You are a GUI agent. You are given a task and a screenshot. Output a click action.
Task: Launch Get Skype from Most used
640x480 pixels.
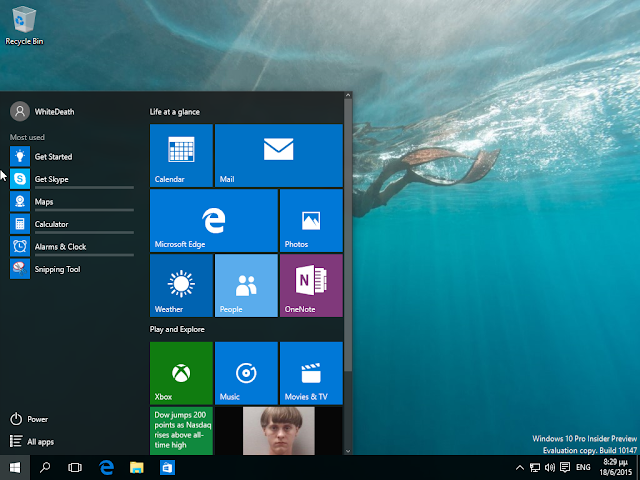coord(72,179)
